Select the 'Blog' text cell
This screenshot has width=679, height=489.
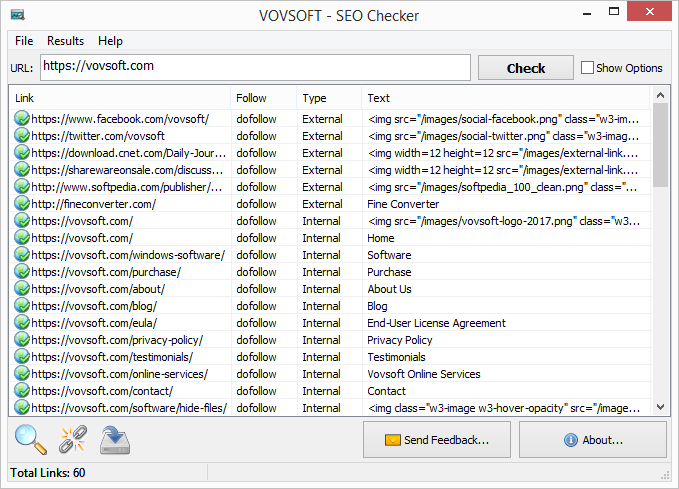(x=377, y=306)
